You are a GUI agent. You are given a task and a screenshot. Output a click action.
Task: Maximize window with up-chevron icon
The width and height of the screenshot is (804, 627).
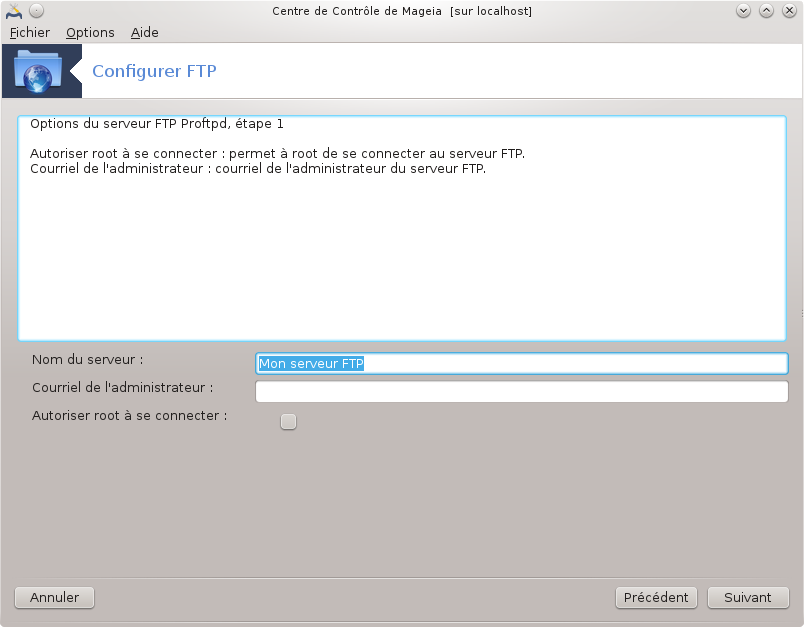pos(766,11)
